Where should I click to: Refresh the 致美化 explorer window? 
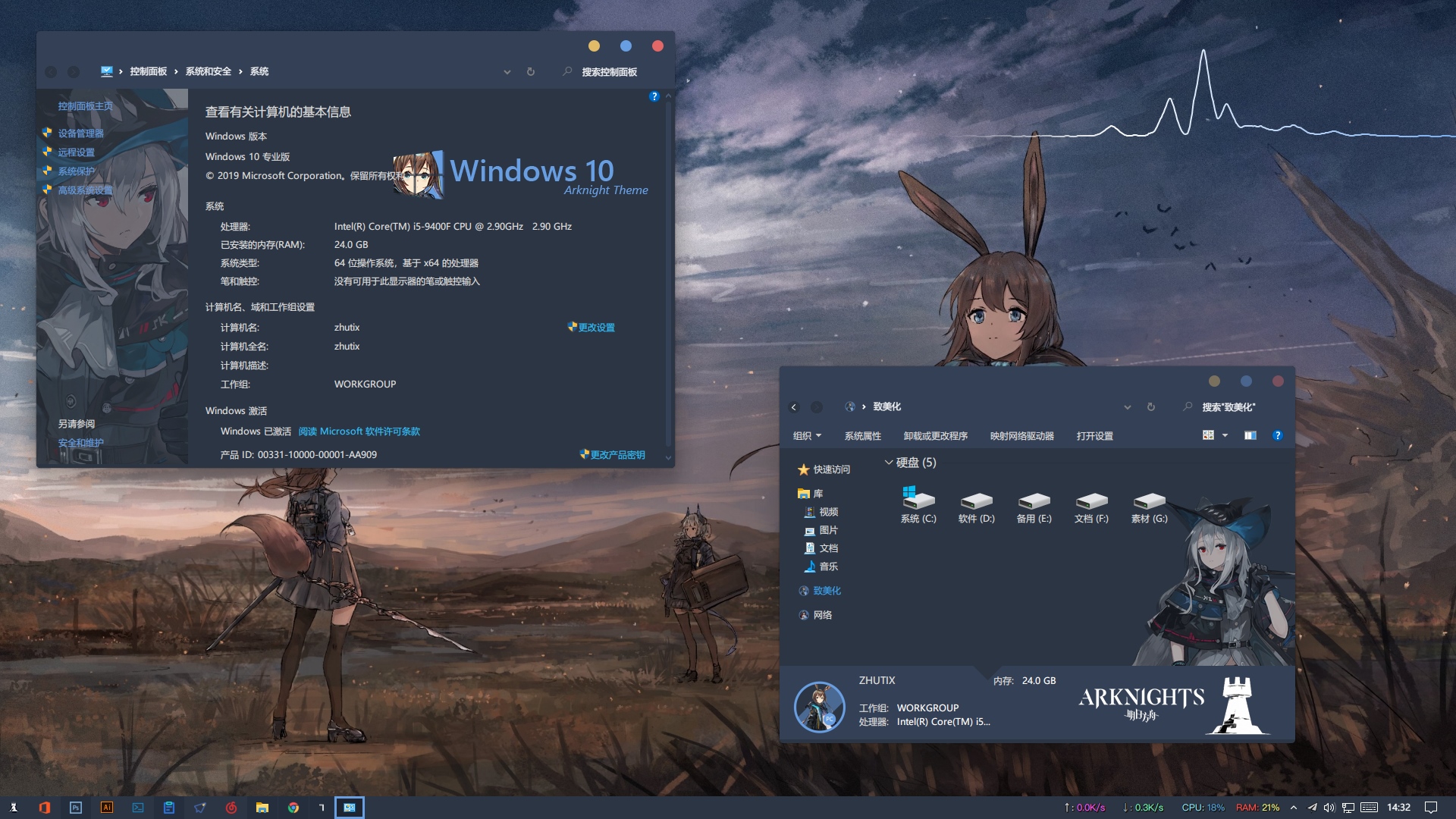pos(1151,407)
